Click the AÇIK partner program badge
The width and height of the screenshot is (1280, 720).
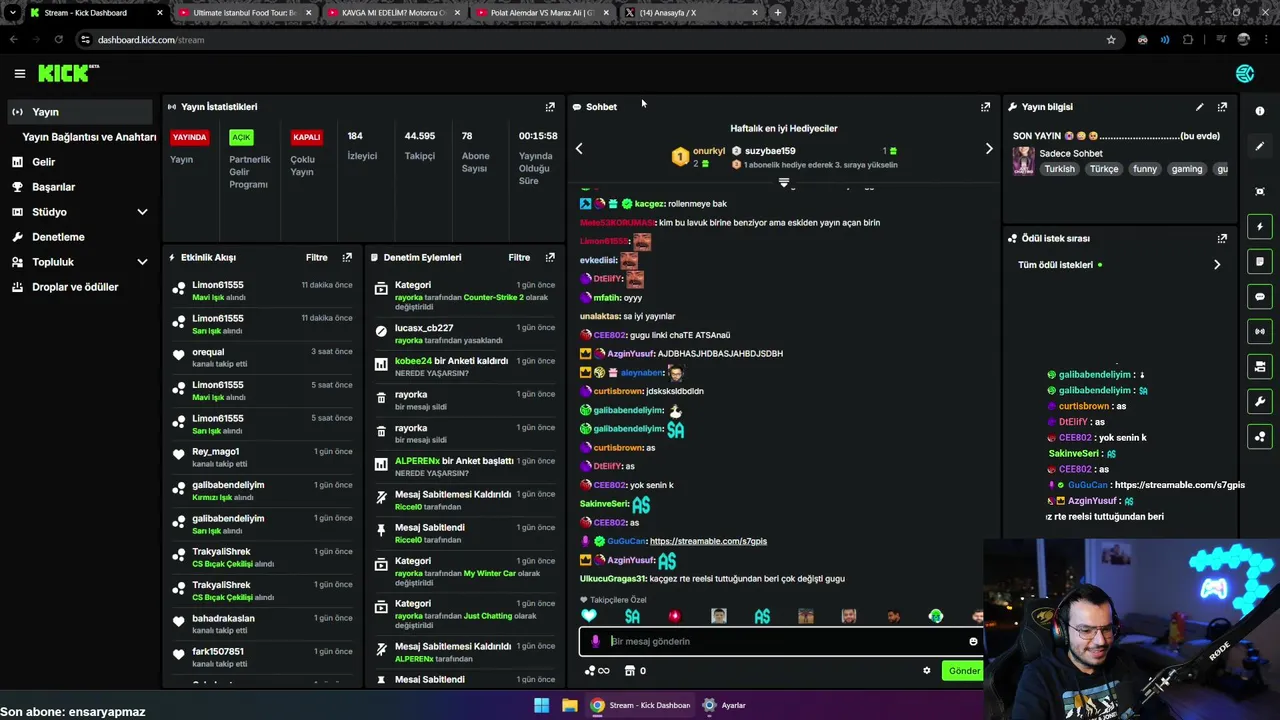click(x=241, y=137)
